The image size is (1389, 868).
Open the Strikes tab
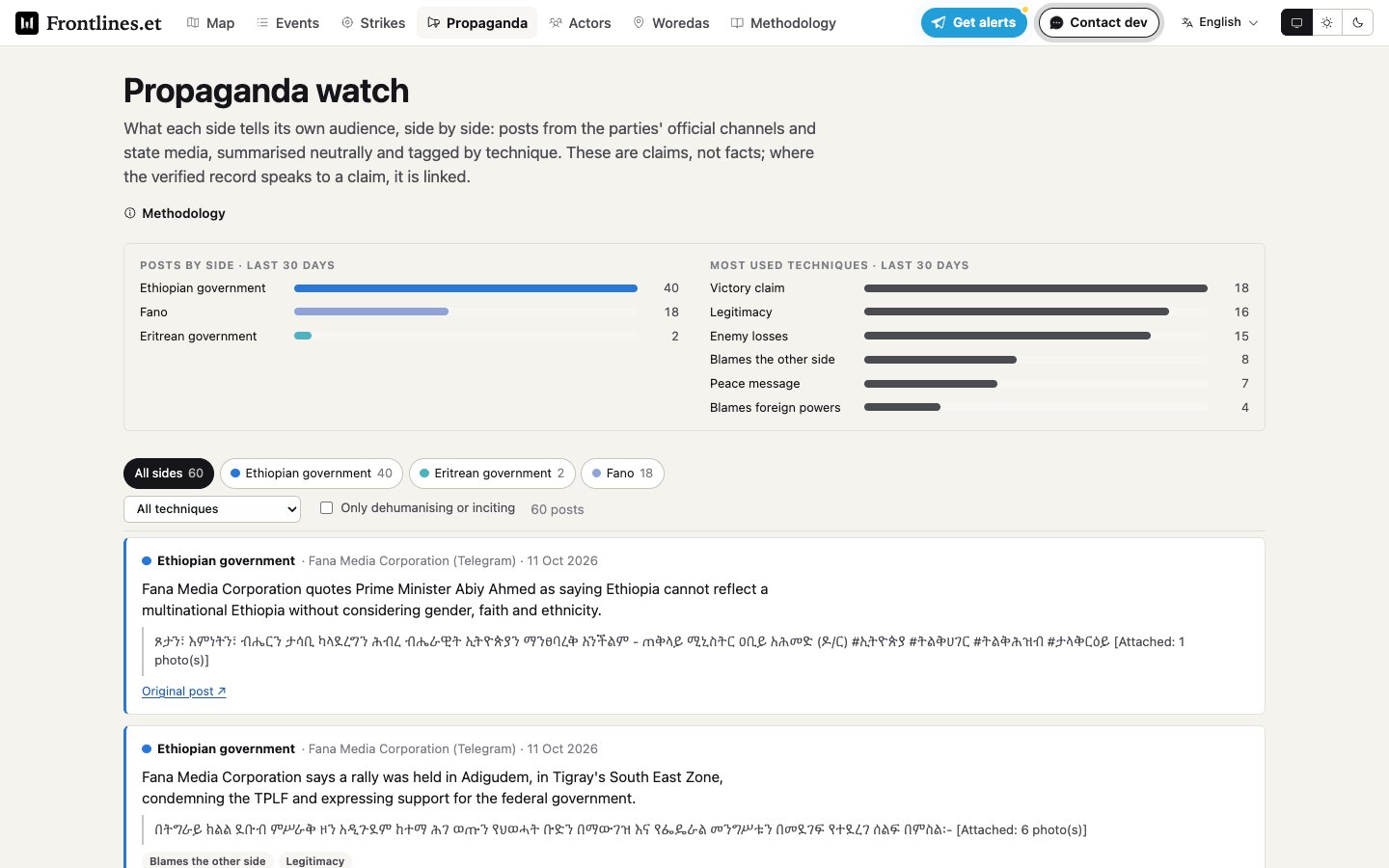click(x=373, y=23)
